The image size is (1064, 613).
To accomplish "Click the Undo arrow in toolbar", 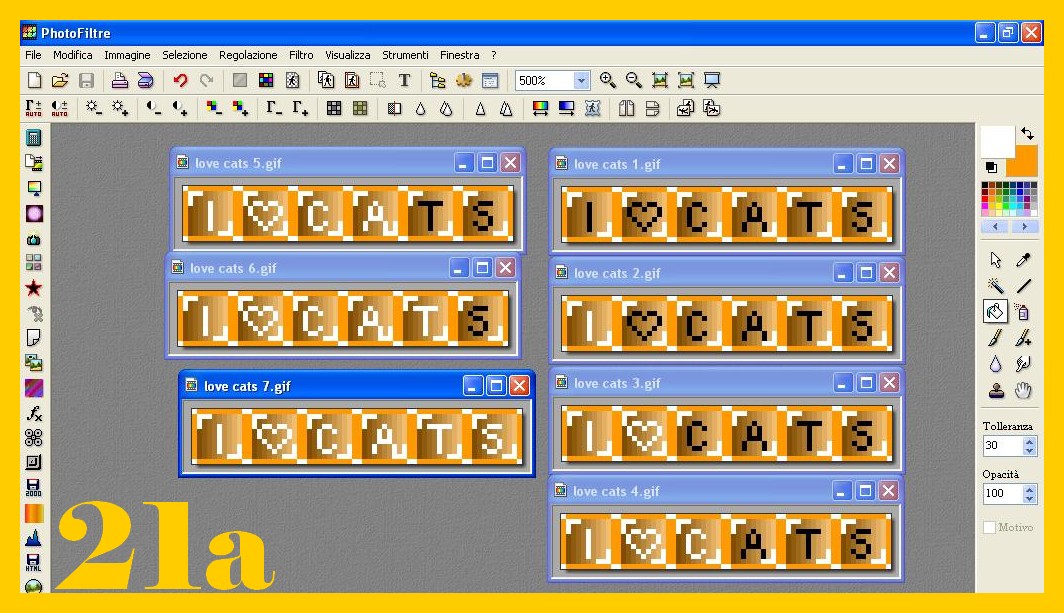I will click(180, 81).
